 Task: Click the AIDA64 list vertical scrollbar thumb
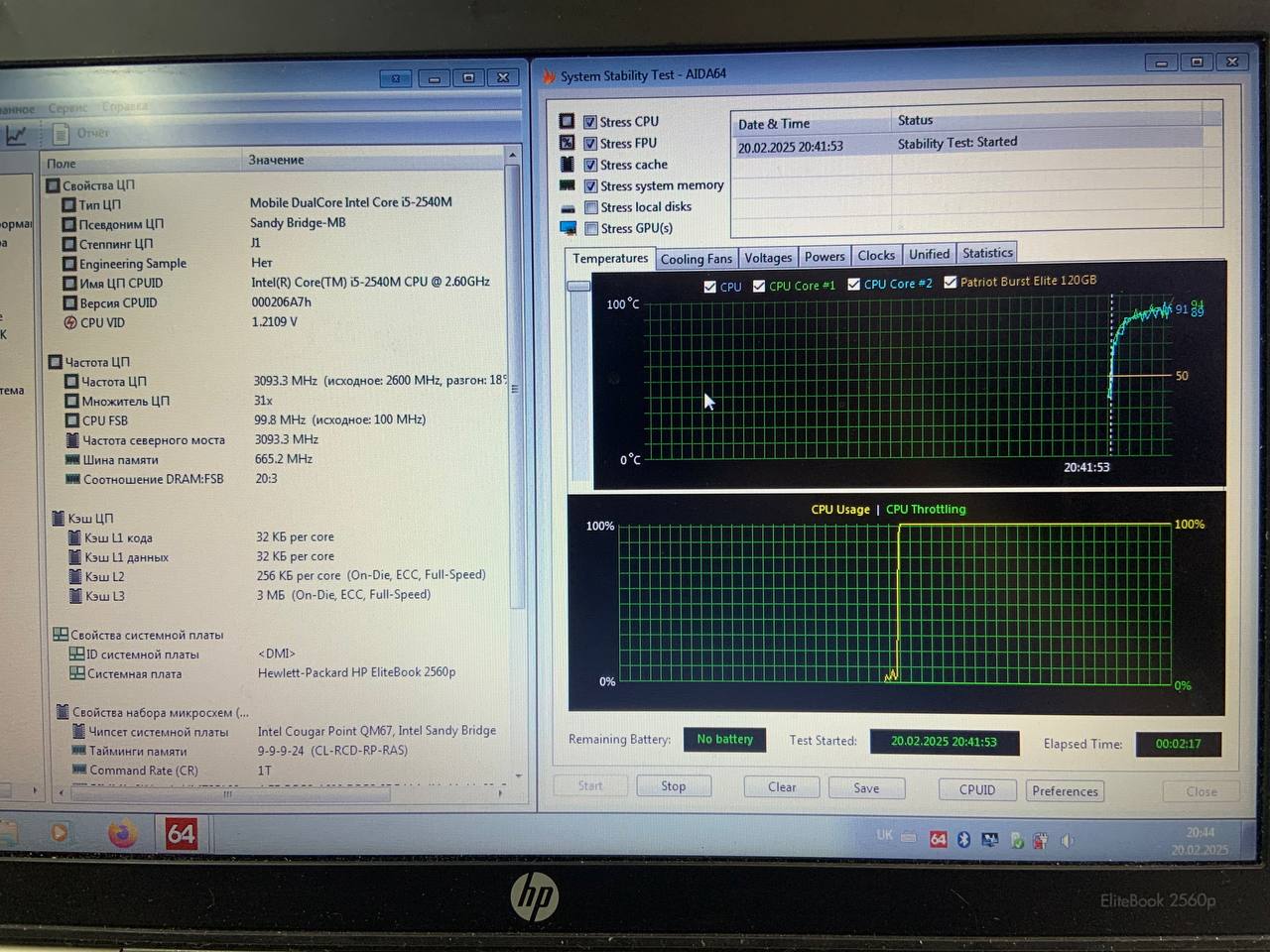click(x=513, y=387)
